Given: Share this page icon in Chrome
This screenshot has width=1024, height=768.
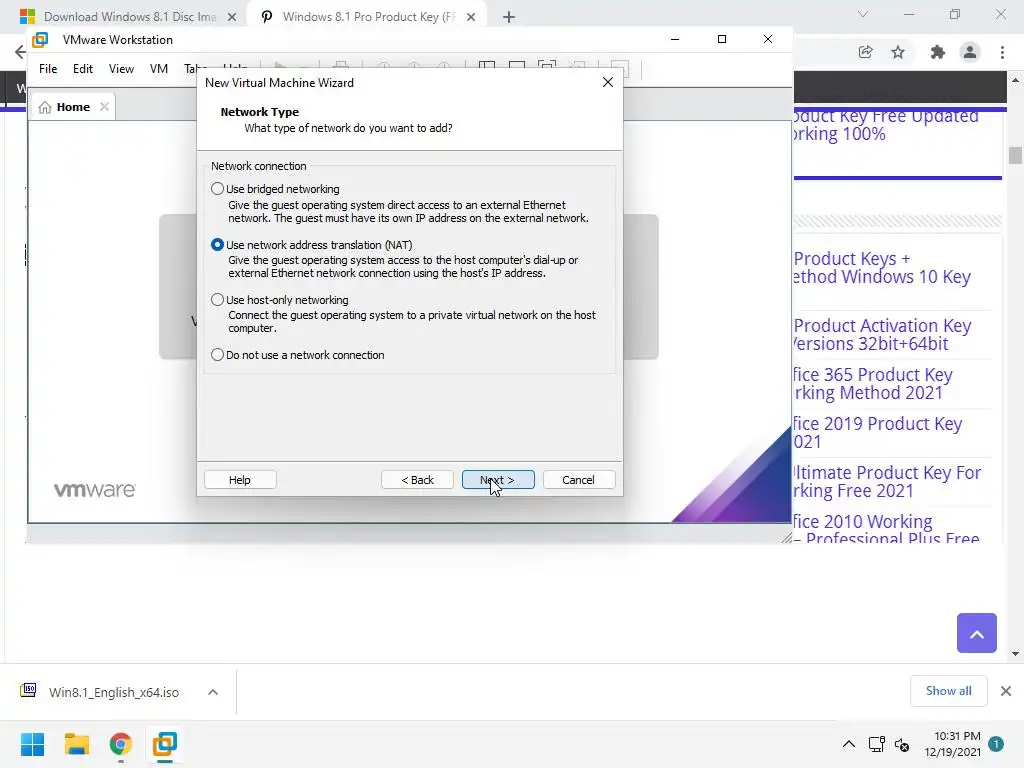Looking at the screenshot, I should pyautogui.click(x=865, y=52).
